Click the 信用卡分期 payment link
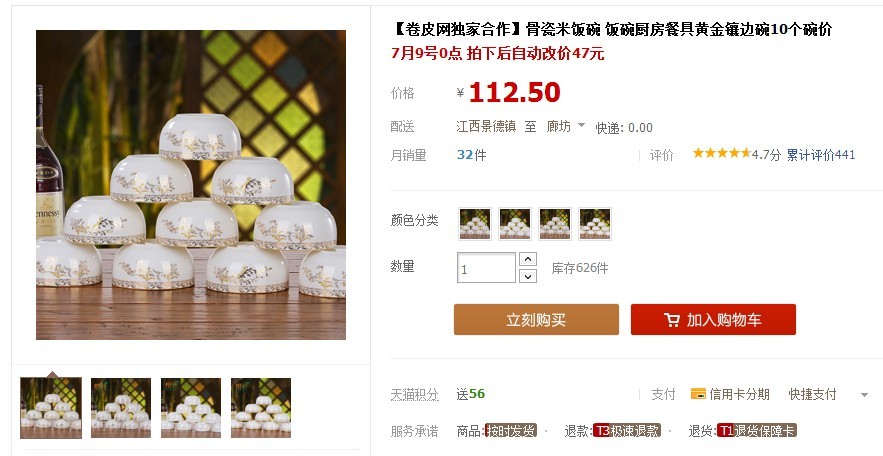 [x=739, y=394]
